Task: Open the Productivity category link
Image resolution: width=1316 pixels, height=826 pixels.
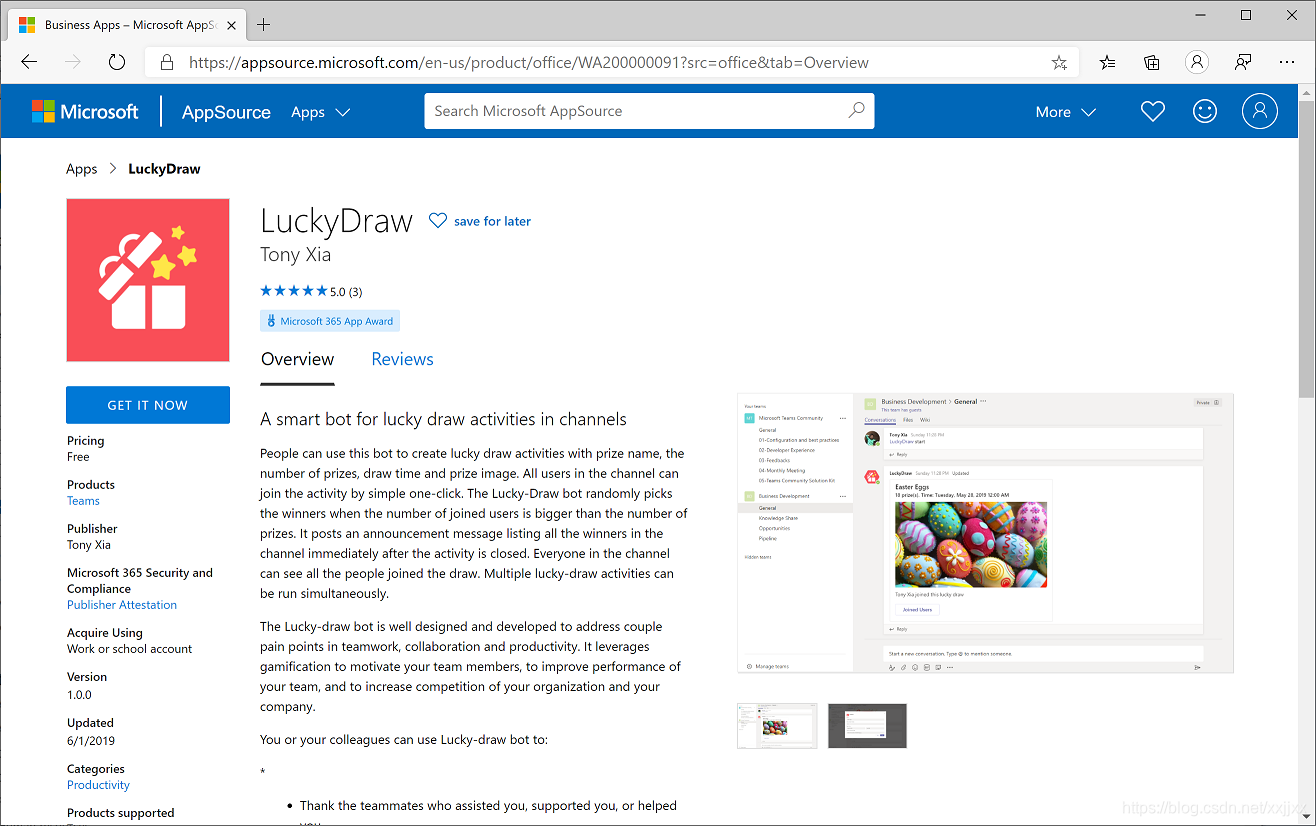Action: pyautogui.click(x=98, y=785)
